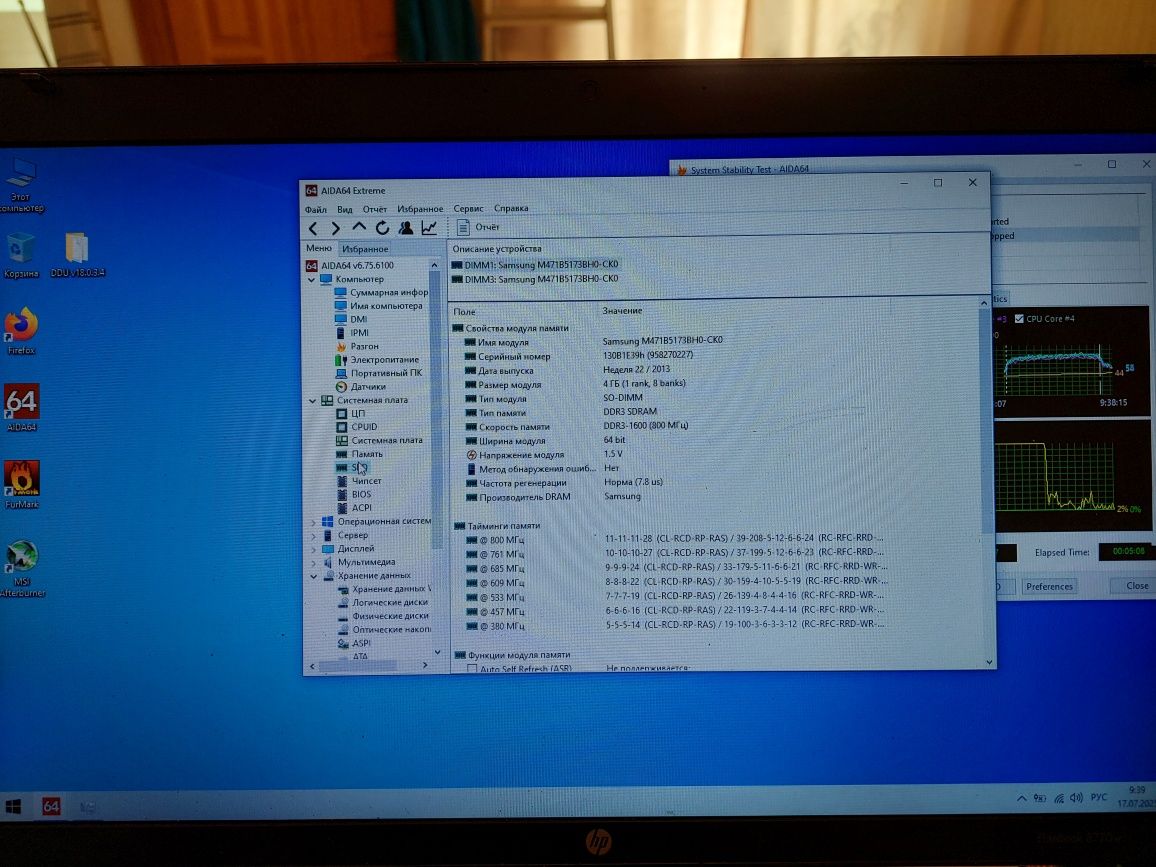
Task: Tick the Auto Self Refresh (ASR) checkbox
Action: [x=472, y=669]
